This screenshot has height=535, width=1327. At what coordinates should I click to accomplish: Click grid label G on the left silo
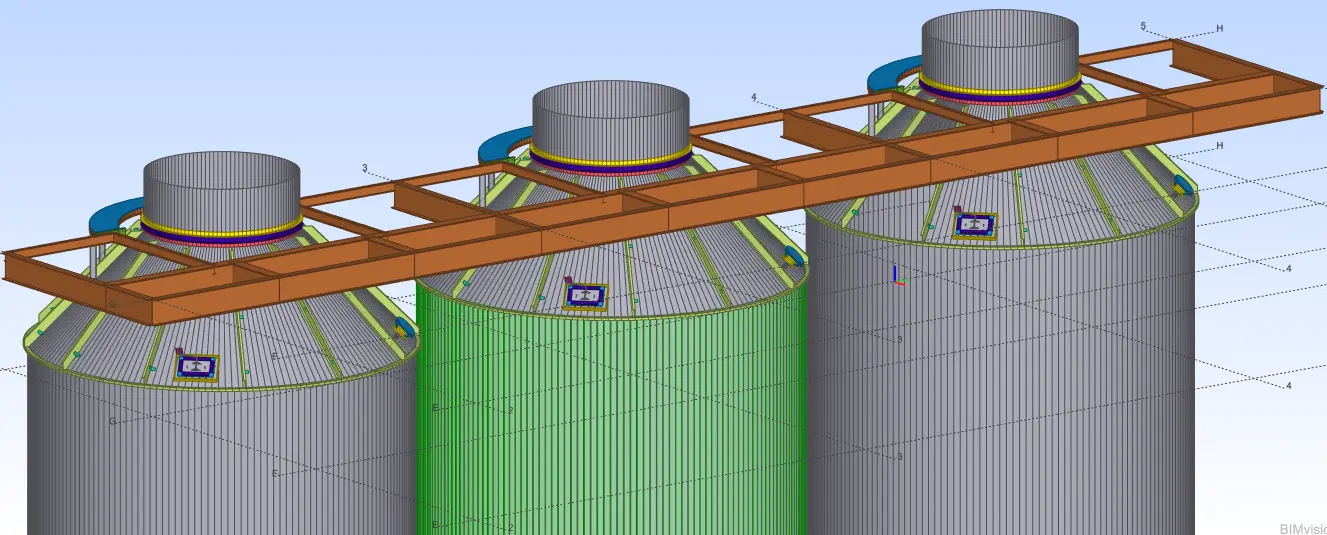pos(112,421)
